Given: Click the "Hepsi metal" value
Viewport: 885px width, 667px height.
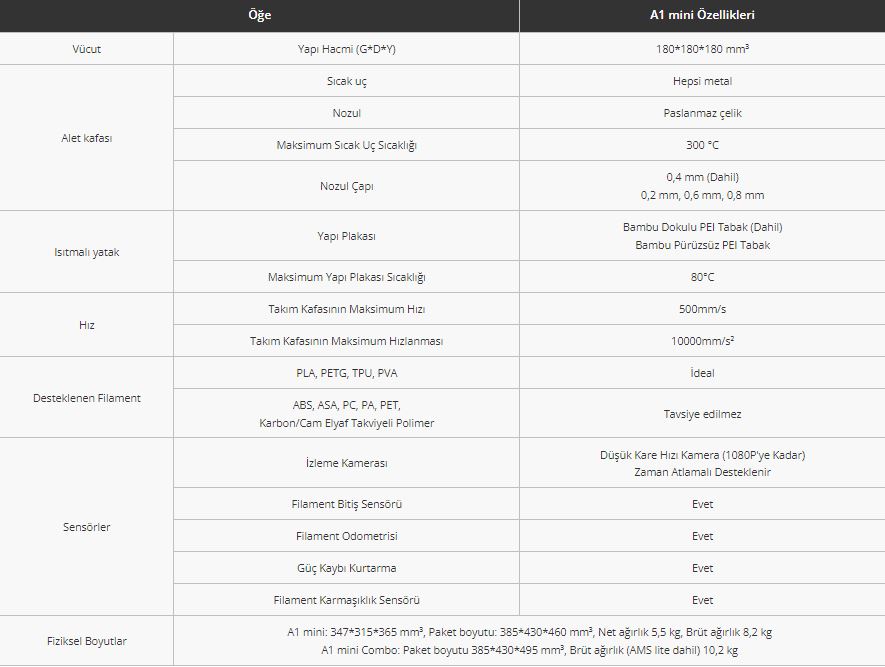Looking at the screenshot, I should pos(702,81).
